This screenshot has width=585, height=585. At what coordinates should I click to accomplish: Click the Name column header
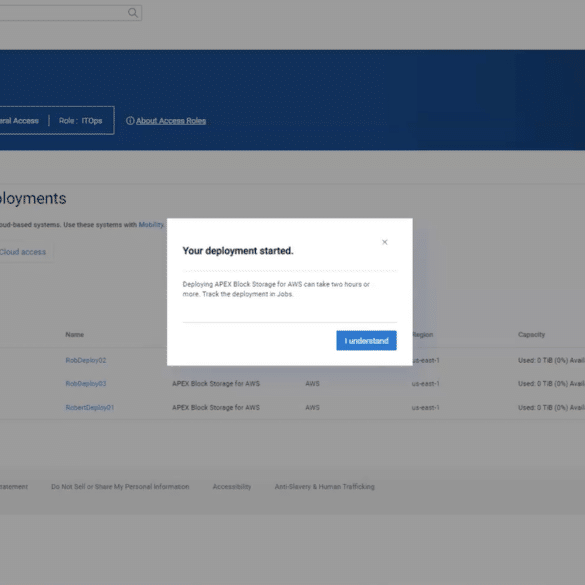point(75,334)
